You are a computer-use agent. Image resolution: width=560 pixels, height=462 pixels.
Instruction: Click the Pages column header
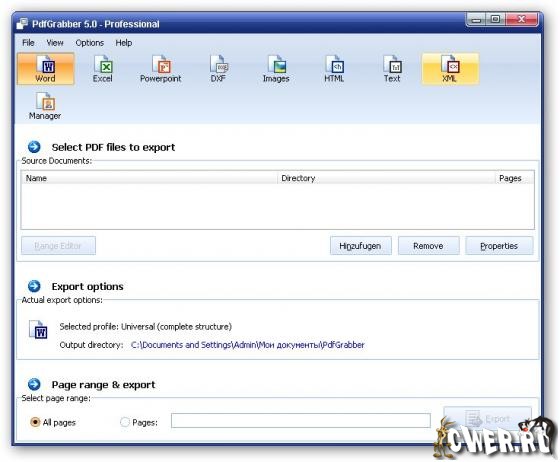(x=514, y=178)
